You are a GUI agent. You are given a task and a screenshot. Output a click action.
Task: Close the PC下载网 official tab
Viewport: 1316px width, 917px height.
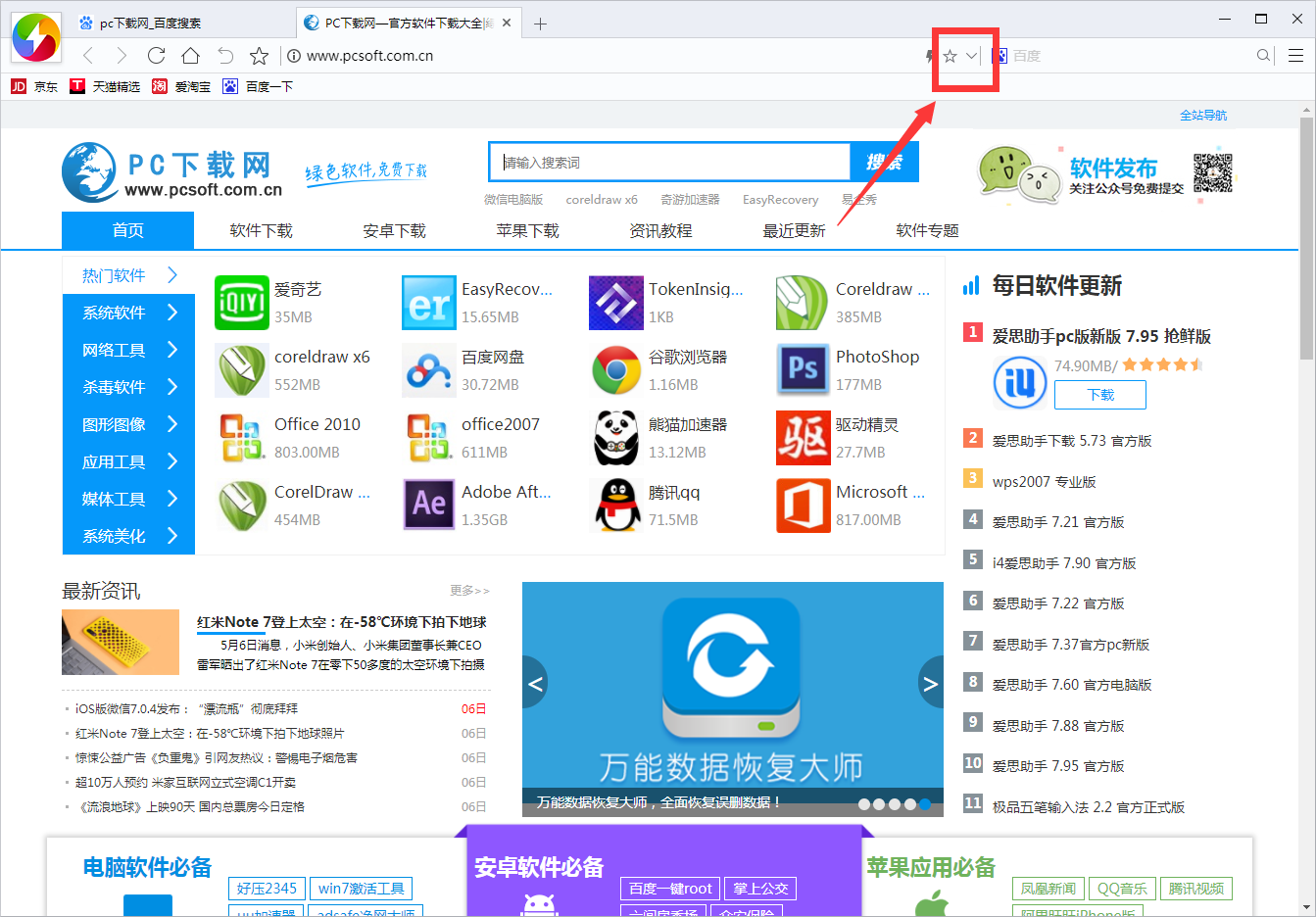(508, 23)
